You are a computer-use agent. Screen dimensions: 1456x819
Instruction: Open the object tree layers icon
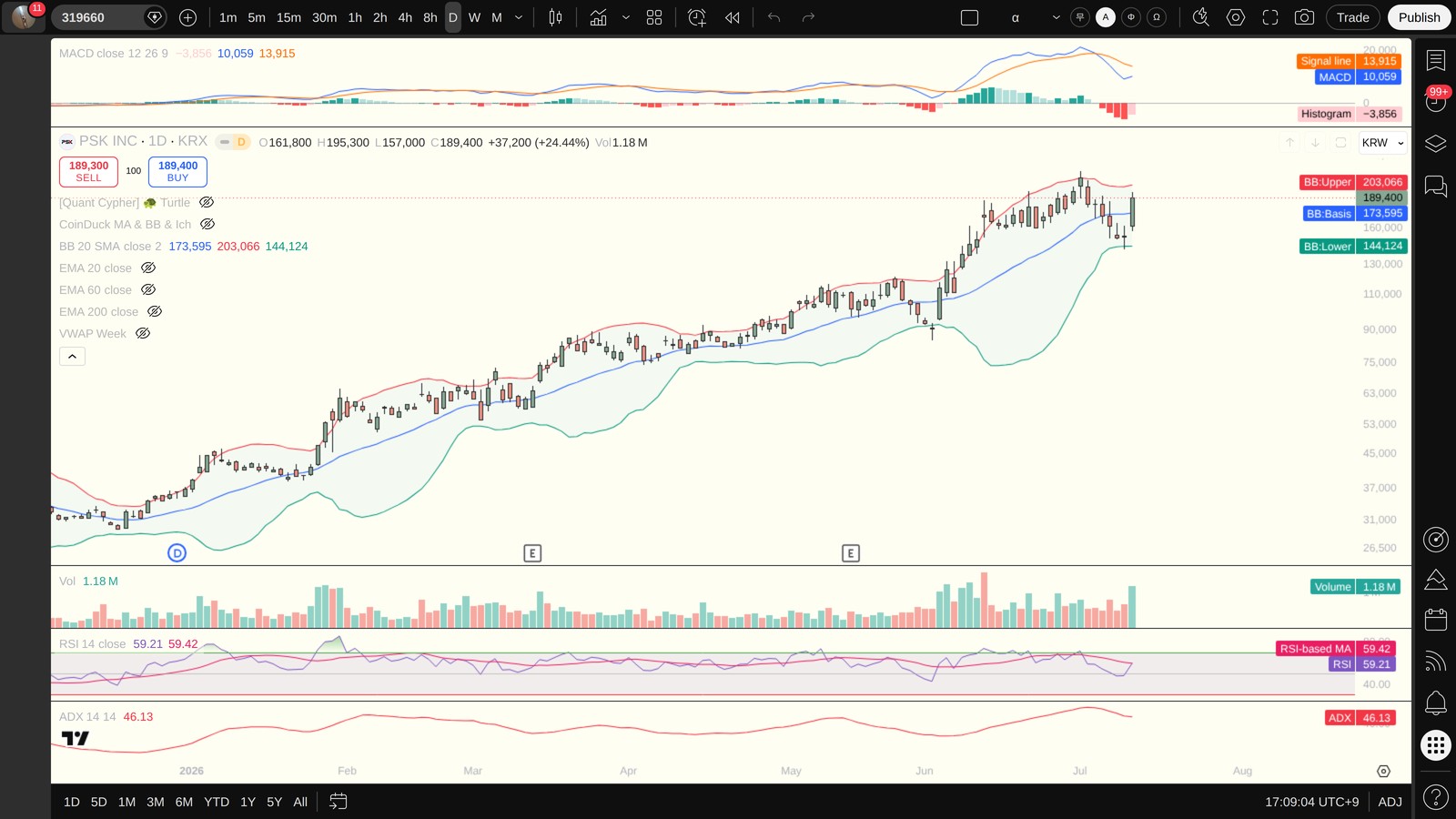[x=1436, y=144]
